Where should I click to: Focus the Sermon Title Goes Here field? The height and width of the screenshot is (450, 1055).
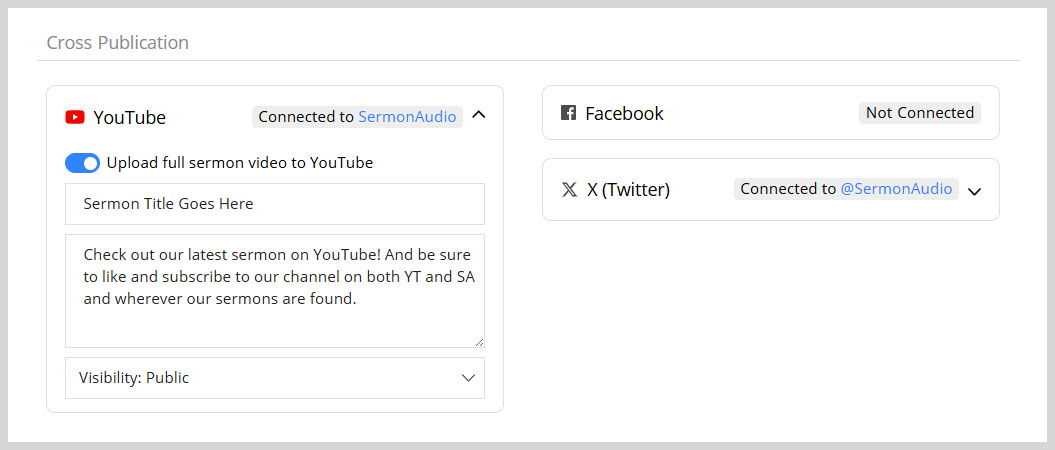275,204
